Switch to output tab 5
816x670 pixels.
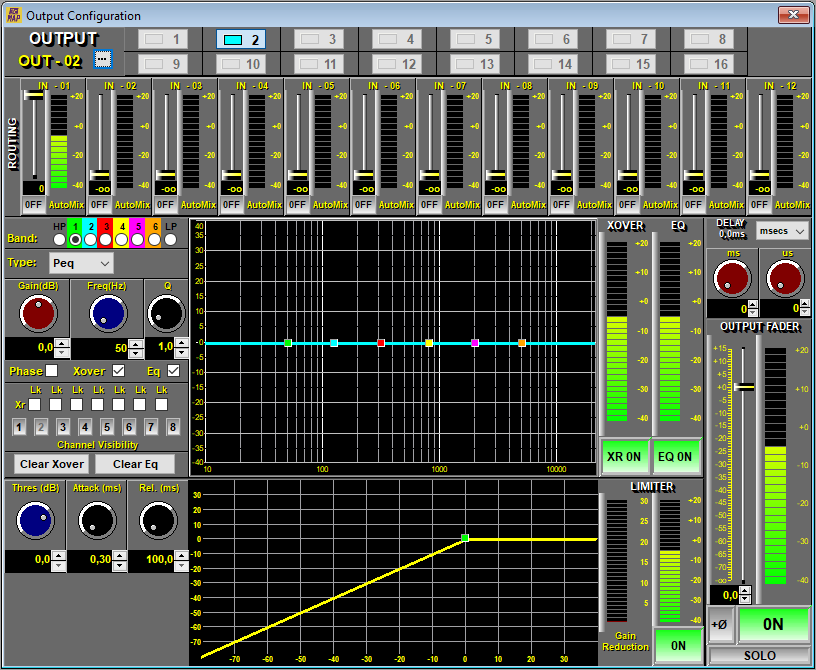pos(476,40)
